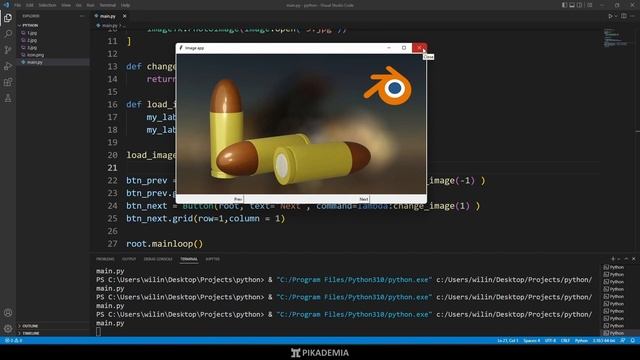Open the Manage gear icon

8,328
